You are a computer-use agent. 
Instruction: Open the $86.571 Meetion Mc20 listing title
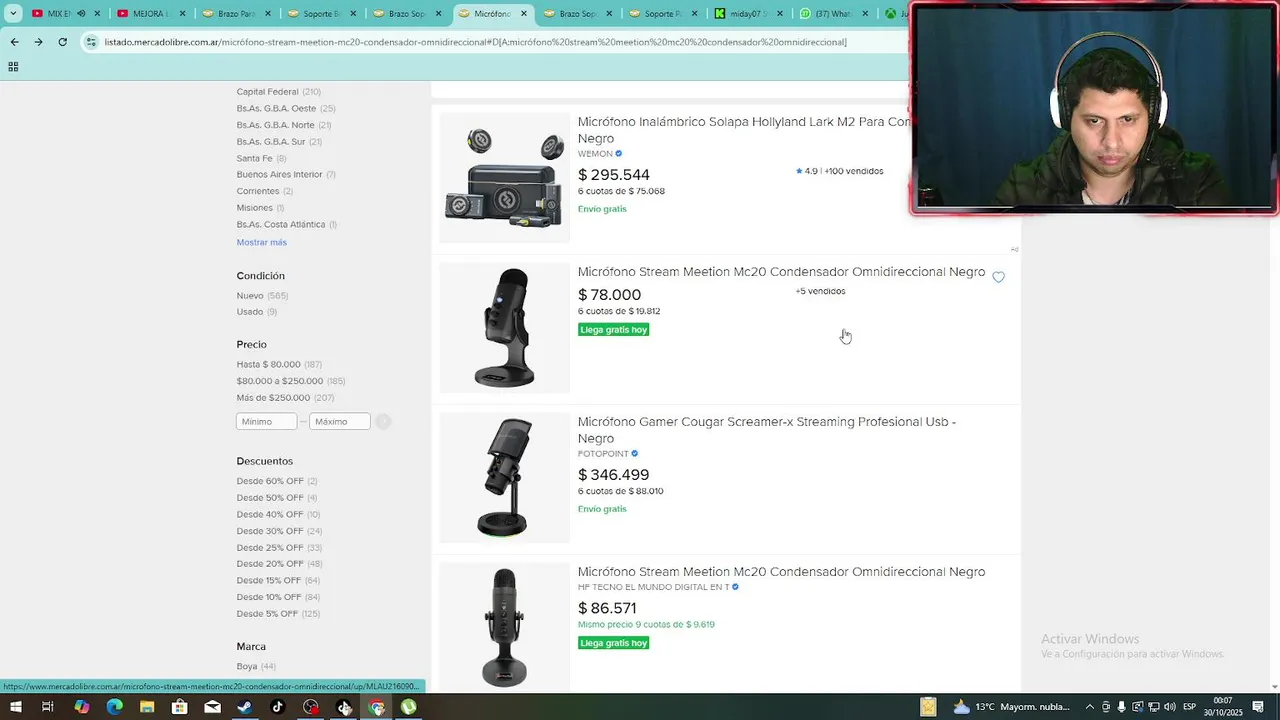point(781,572)
